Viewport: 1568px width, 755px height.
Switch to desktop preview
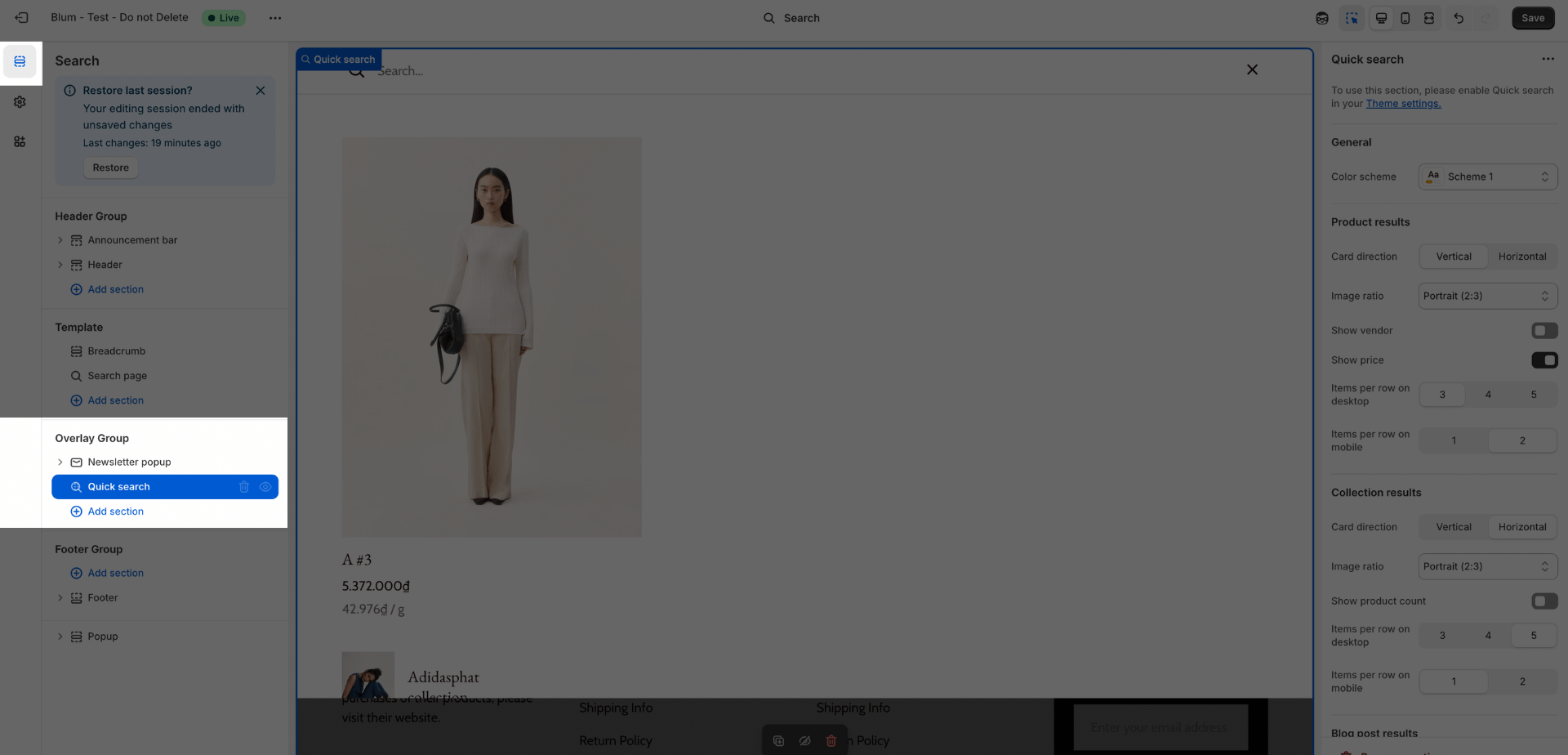[1381, 17]
